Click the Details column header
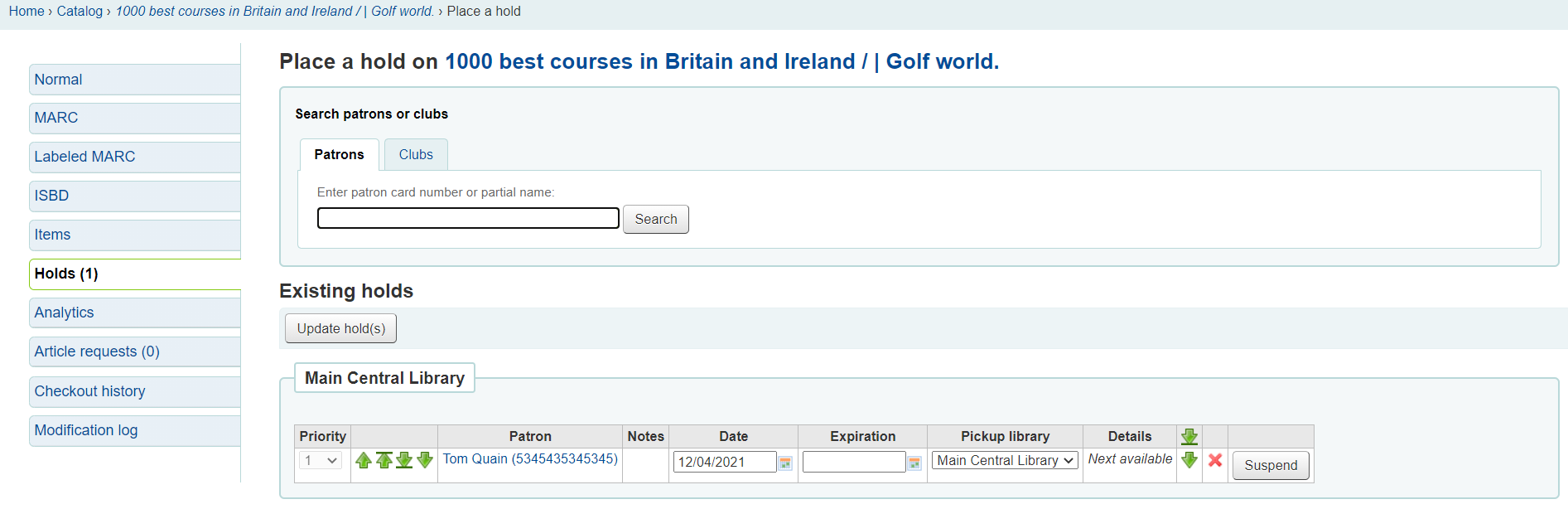This screenshot has height=509, width=1568. pos(1130,436)
